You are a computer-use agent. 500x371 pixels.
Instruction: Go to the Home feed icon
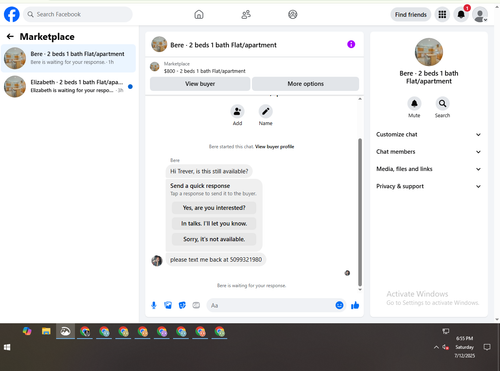click(199, 15)
